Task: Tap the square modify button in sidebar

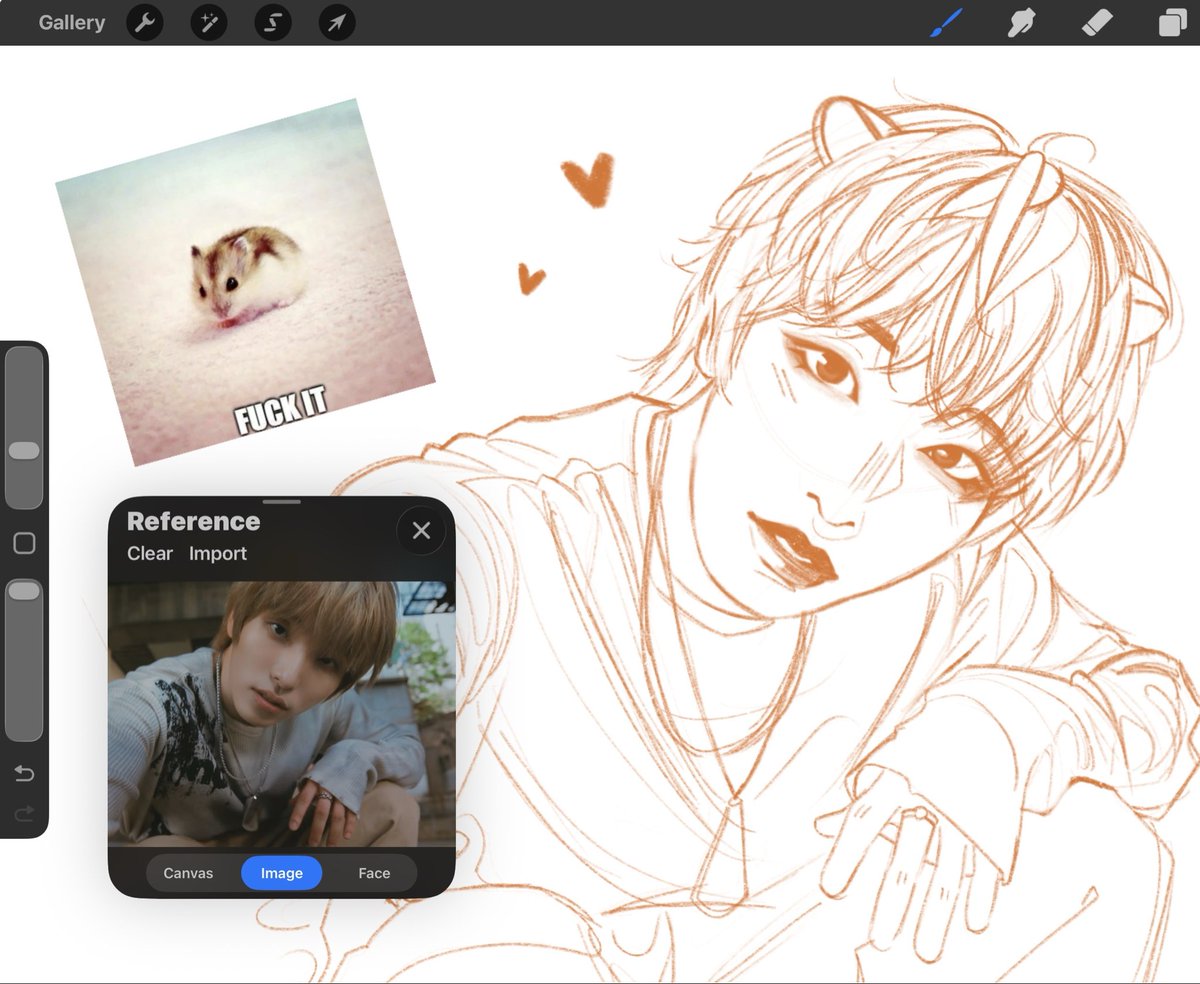Action: 24,543
